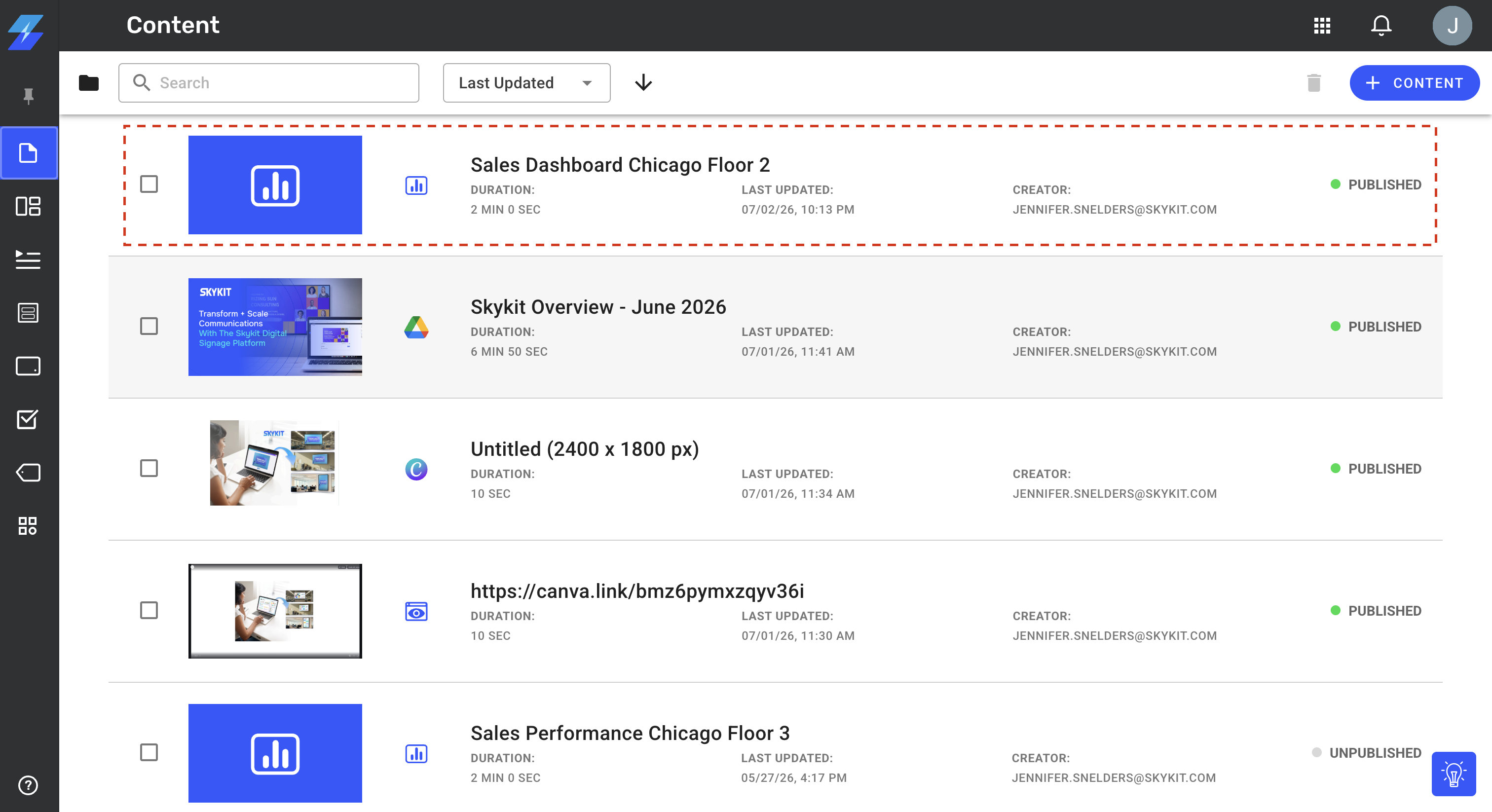Click thumbnail of Untitled Canva design
The height and width of the screenshot is (812, 1492).
click(x=274, y=463)
